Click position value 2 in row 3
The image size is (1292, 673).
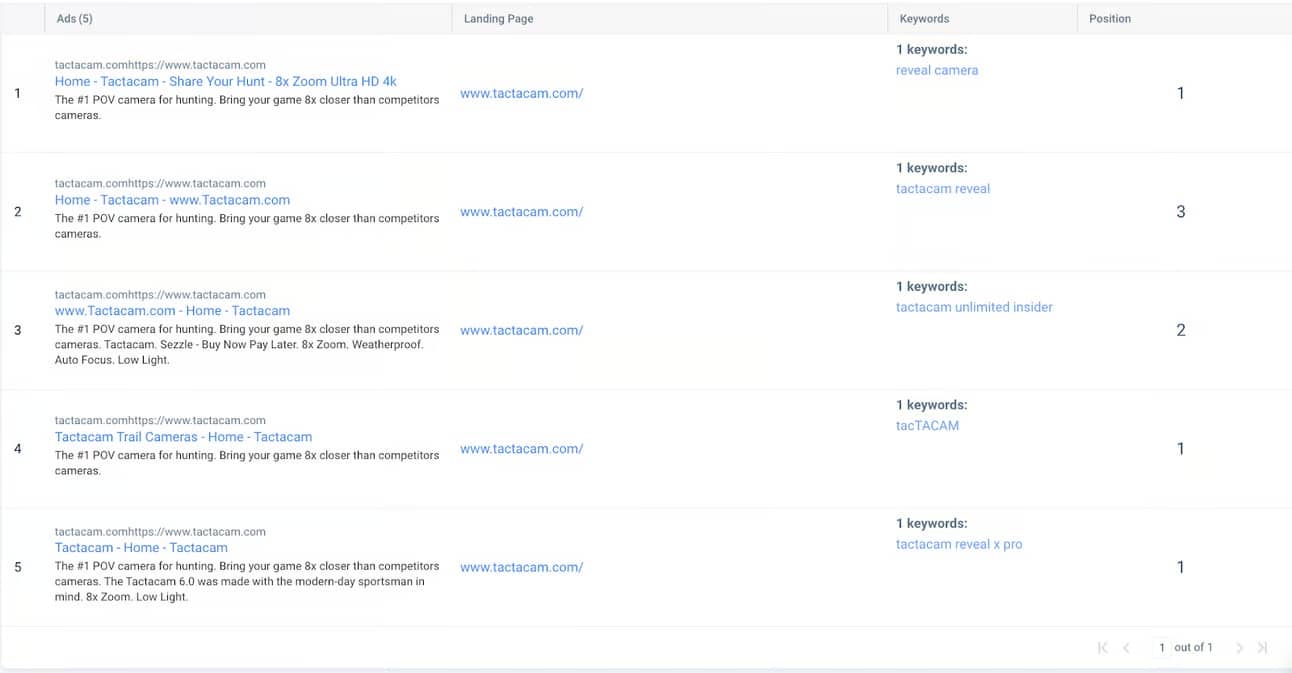[x=1181, y=330]
